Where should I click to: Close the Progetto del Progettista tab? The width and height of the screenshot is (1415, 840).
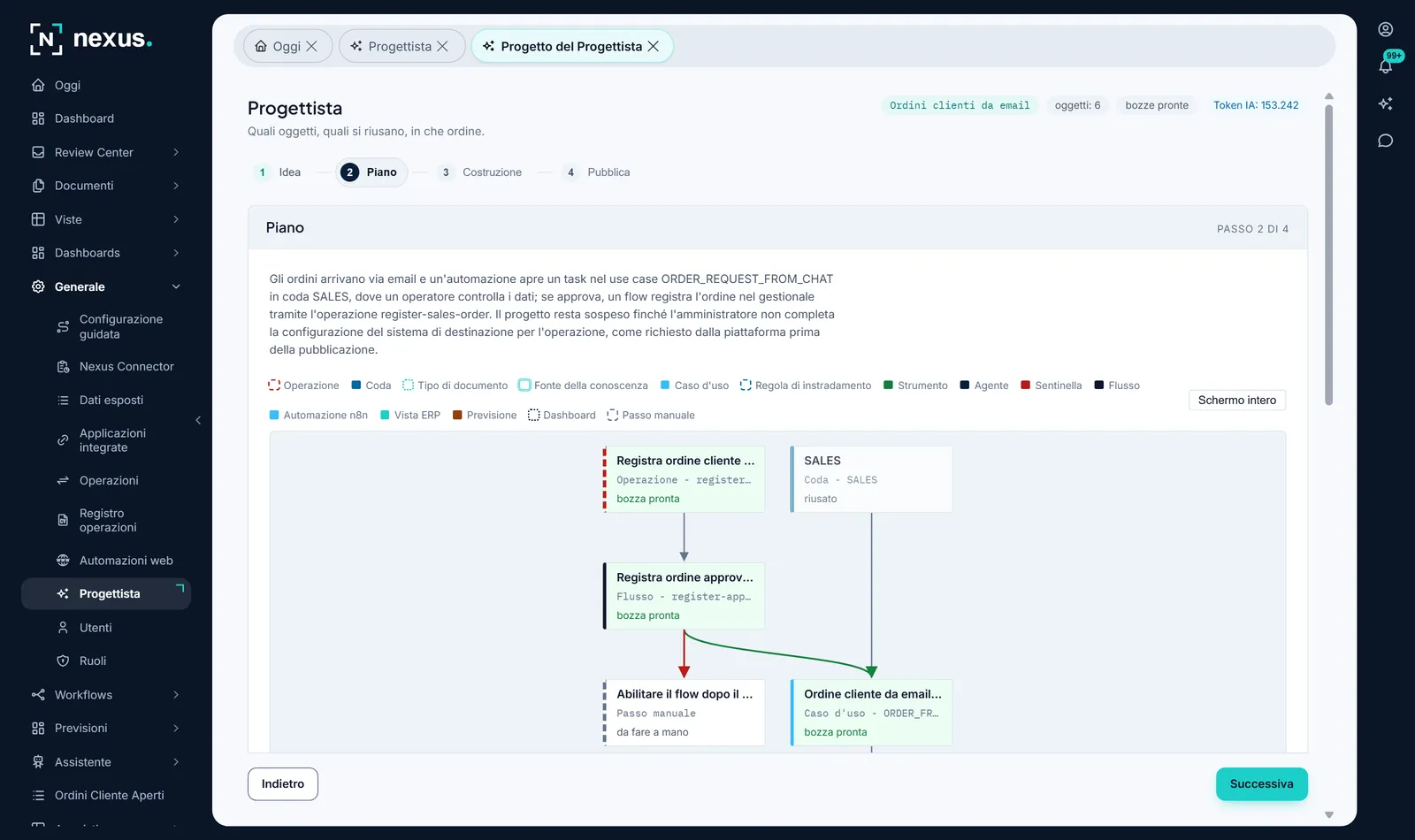pos(654,46)
